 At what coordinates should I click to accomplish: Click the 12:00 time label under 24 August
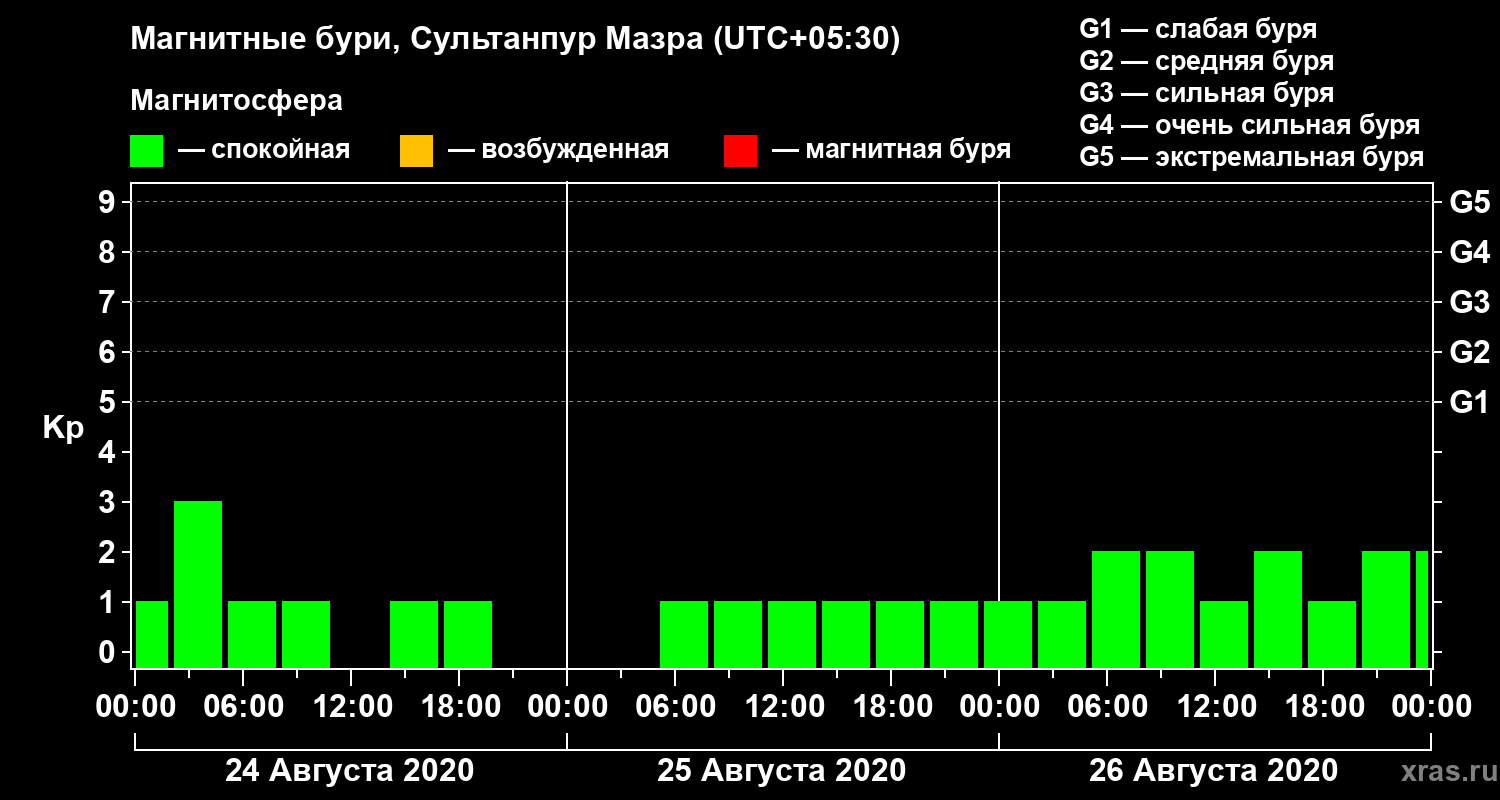(x=352, y=707)
